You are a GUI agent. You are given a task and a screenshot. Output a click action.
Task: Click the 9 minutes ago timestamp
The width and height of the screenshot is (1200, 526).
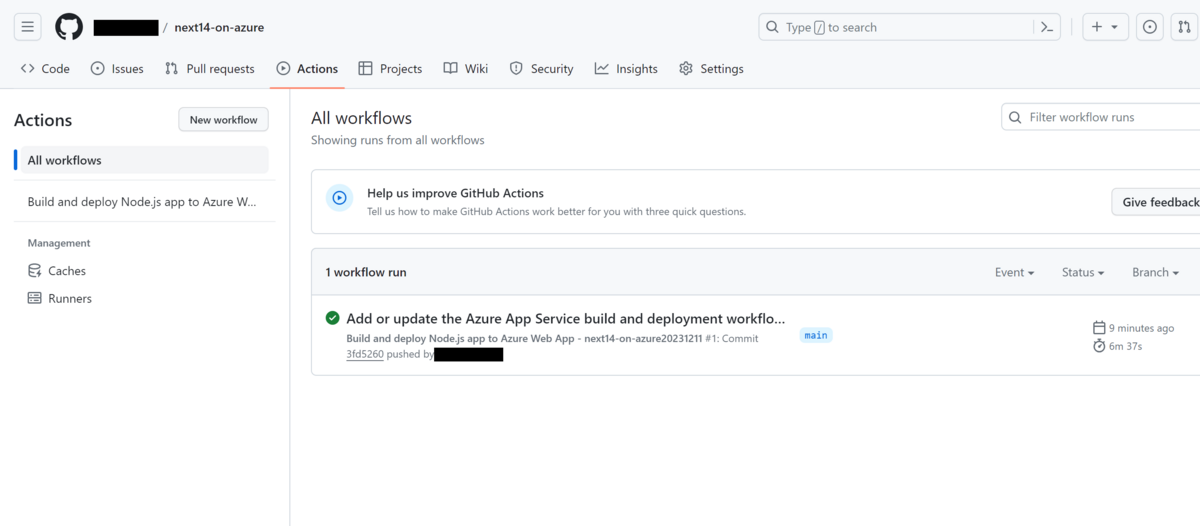click(1141, 328)
